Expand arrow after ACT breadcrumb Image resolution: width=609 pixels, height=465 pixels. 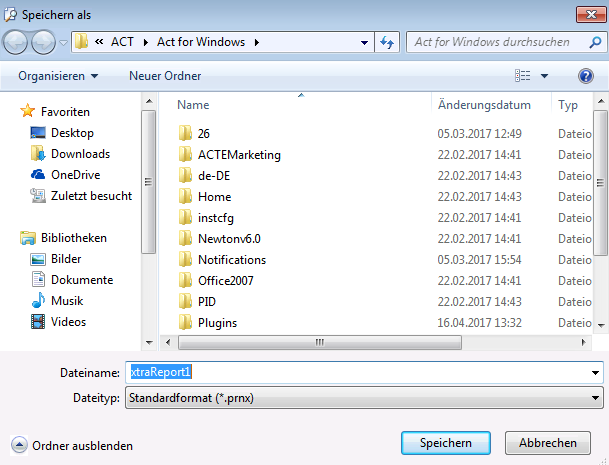(x=146, y=42)
